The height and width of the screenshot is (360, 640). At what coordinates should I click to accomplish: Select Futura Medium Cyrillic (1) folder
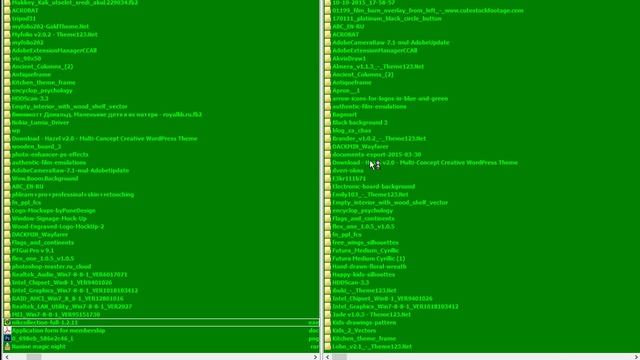pos(369,258)
